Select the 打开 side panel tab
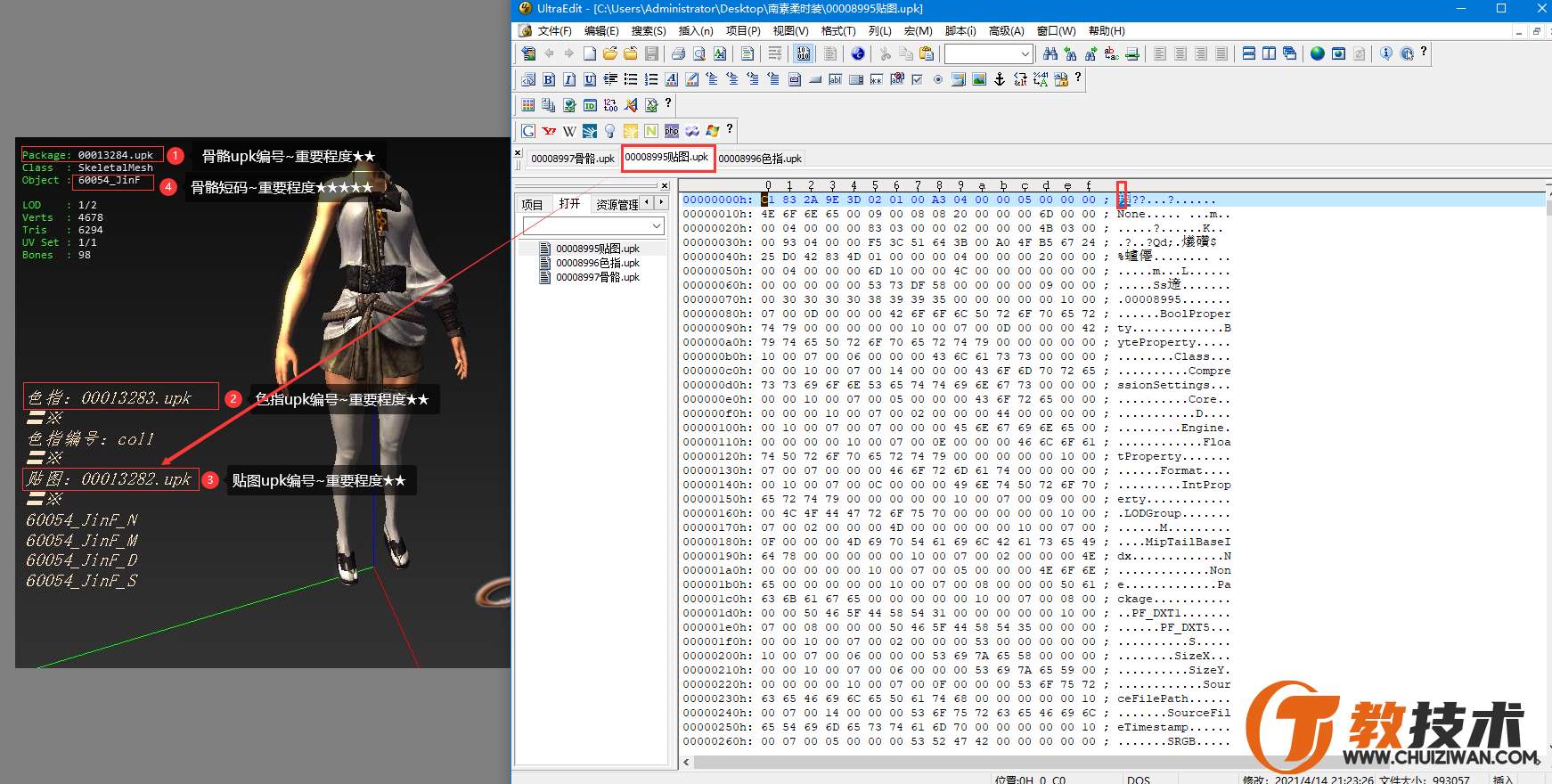The width and height of the screenshot is (1552, 784). tap(569, 204)
